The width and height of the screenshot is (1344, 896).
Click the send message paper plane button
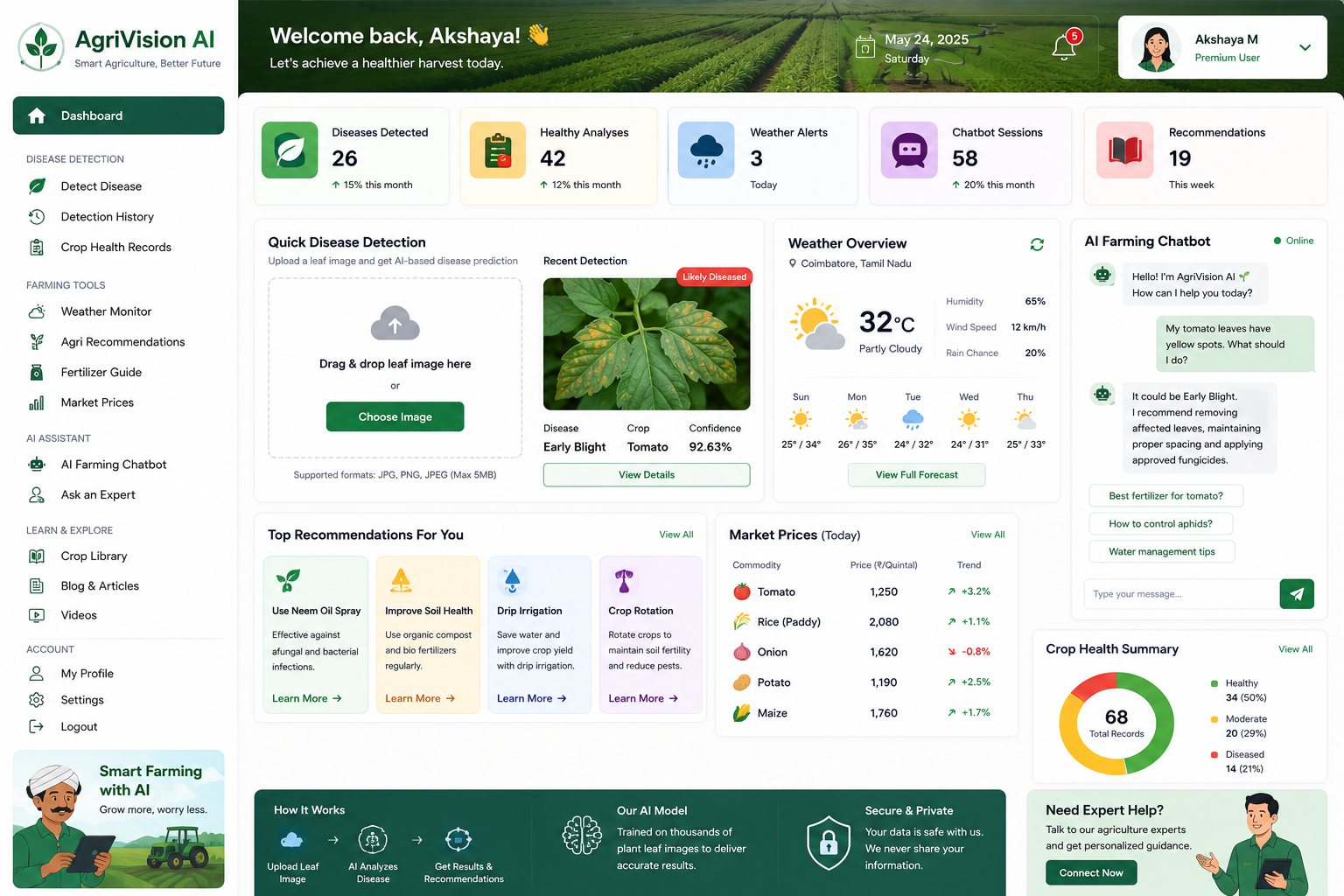[x=1297, y=594]
